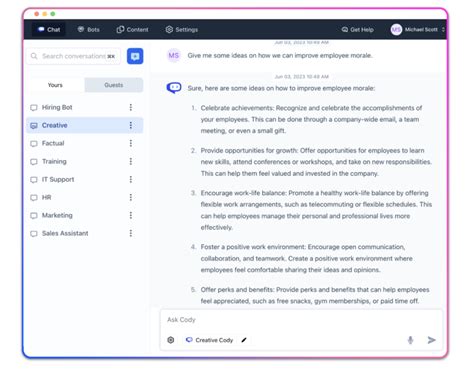This screenshot has width=474, height=381.
Task: Click the Marketing chat bubble icon
Action: 34,216
